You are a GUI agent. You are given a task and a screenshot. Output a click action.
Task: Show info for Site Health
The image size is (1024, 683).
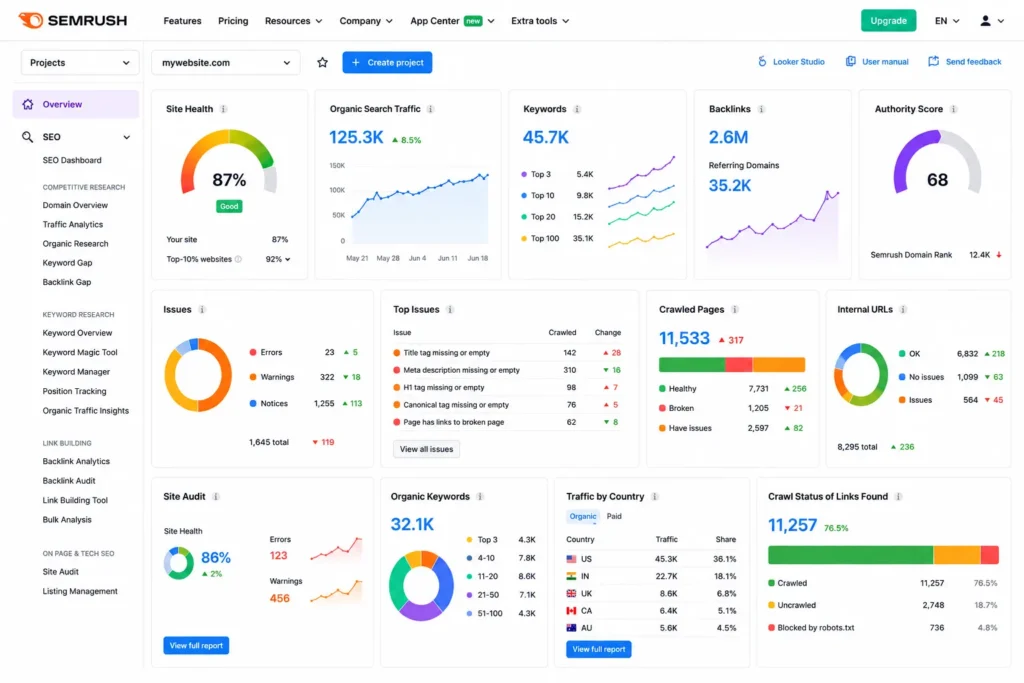click(223, 109)
